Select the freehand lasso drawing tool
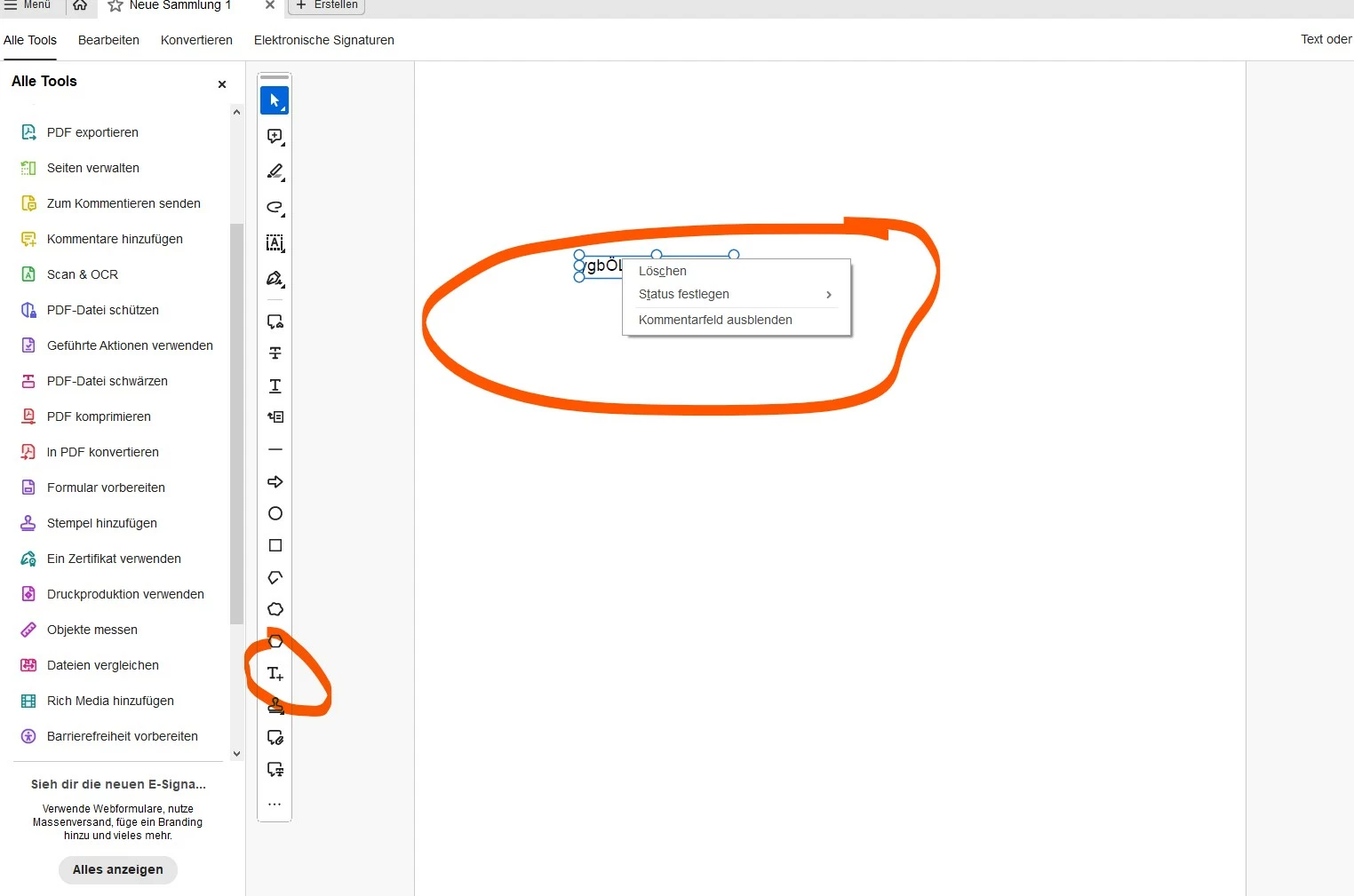The height and width of the screenshot is (896, 1354). [275, 208]
